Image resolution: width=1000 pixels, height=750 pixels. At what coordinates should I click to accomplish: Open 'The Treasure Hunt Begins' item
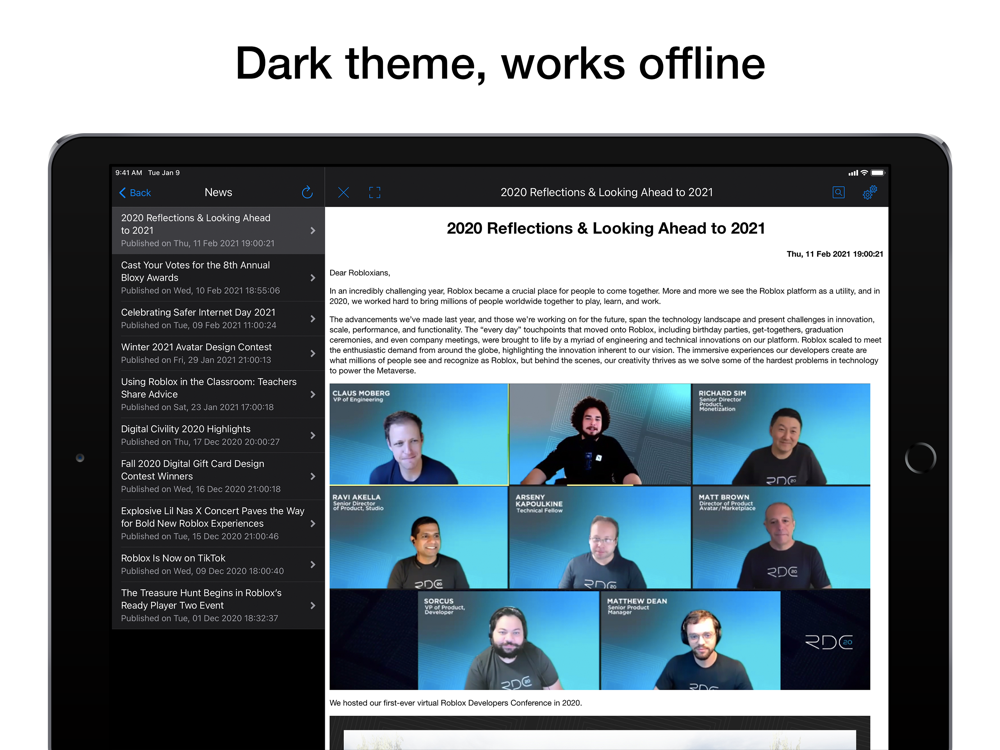tap(218, 605)
